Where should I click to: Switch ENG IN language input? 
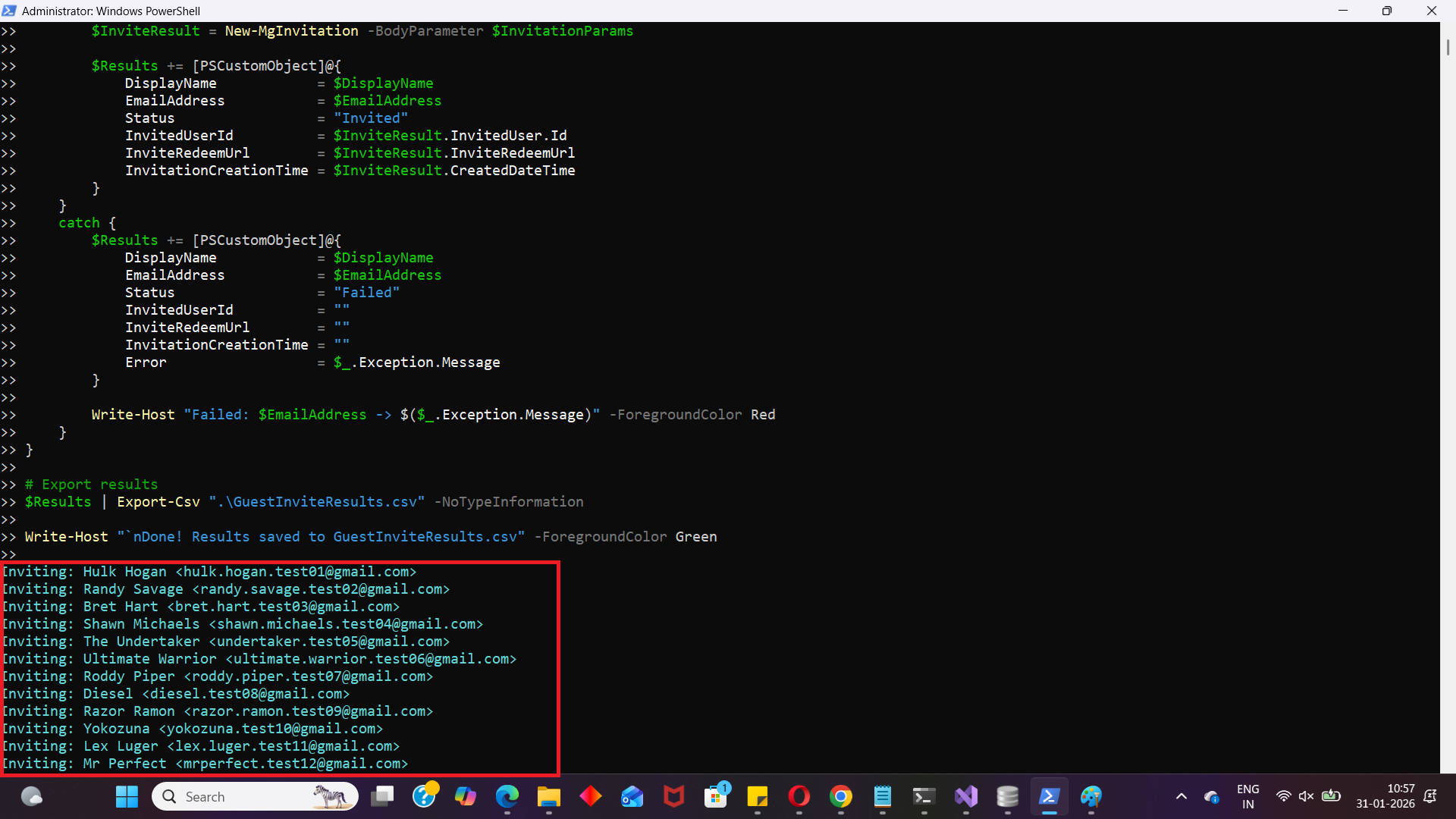point(1247,796)
